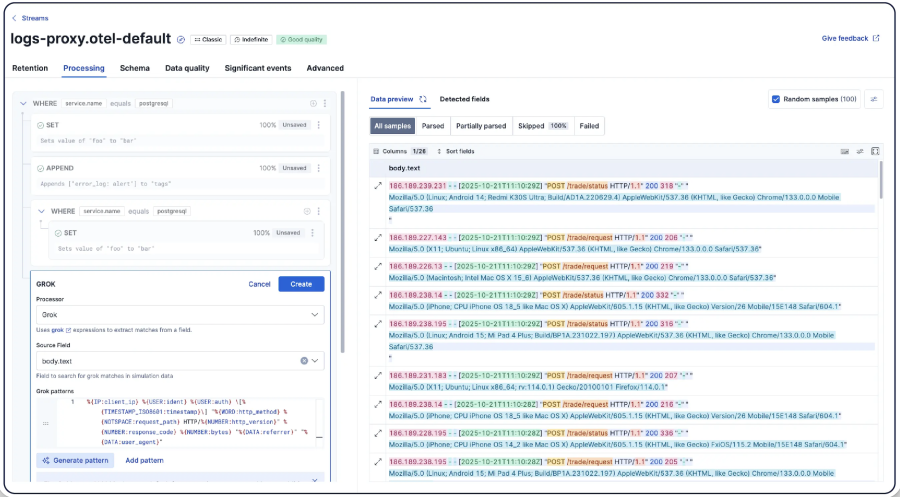Image resolution: width=900 pixels, height=497 pixels.
Task: Filter samples by Parsed
Action: [433, 126]
